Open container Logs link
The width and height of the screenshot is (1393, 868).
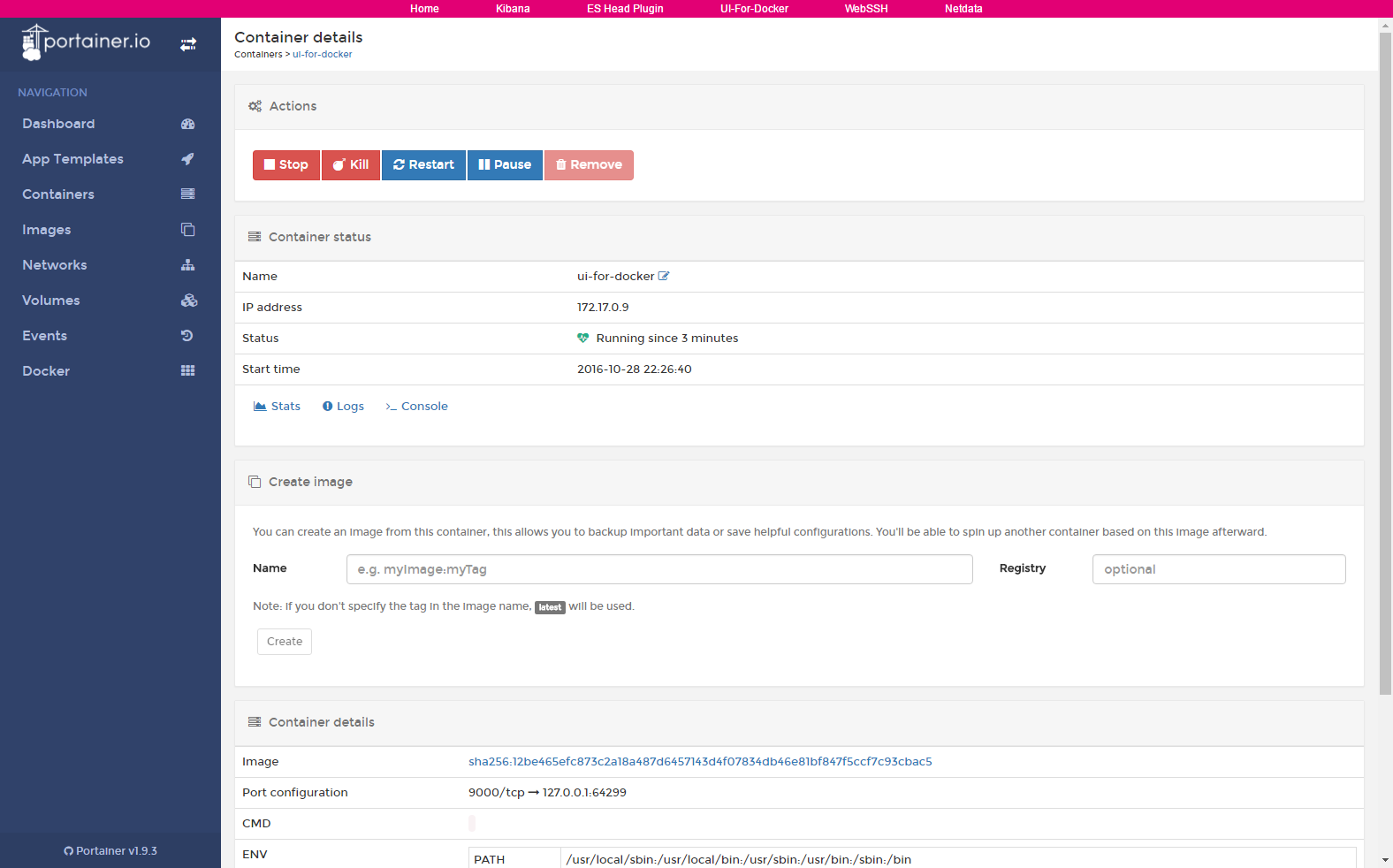tap(343, 407)
